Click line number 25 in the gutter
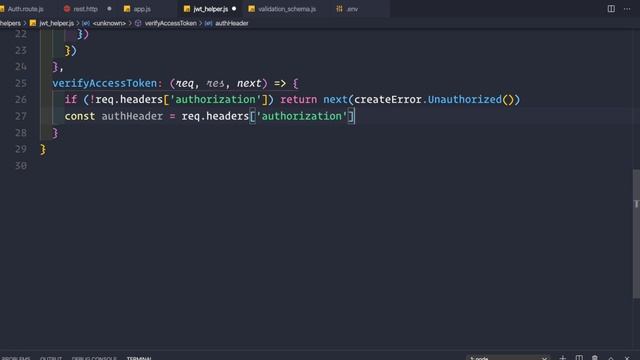 coord(21,83)
